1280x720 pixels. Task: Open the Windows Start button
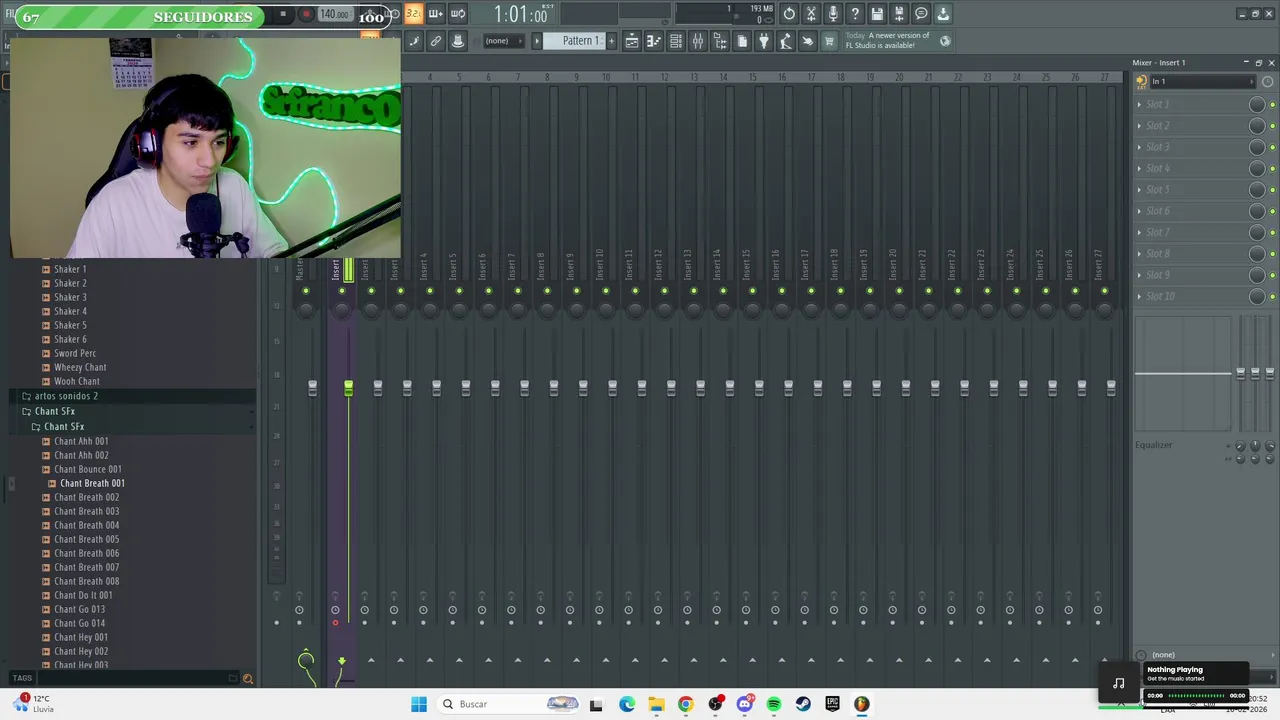(x=419, y=704)
